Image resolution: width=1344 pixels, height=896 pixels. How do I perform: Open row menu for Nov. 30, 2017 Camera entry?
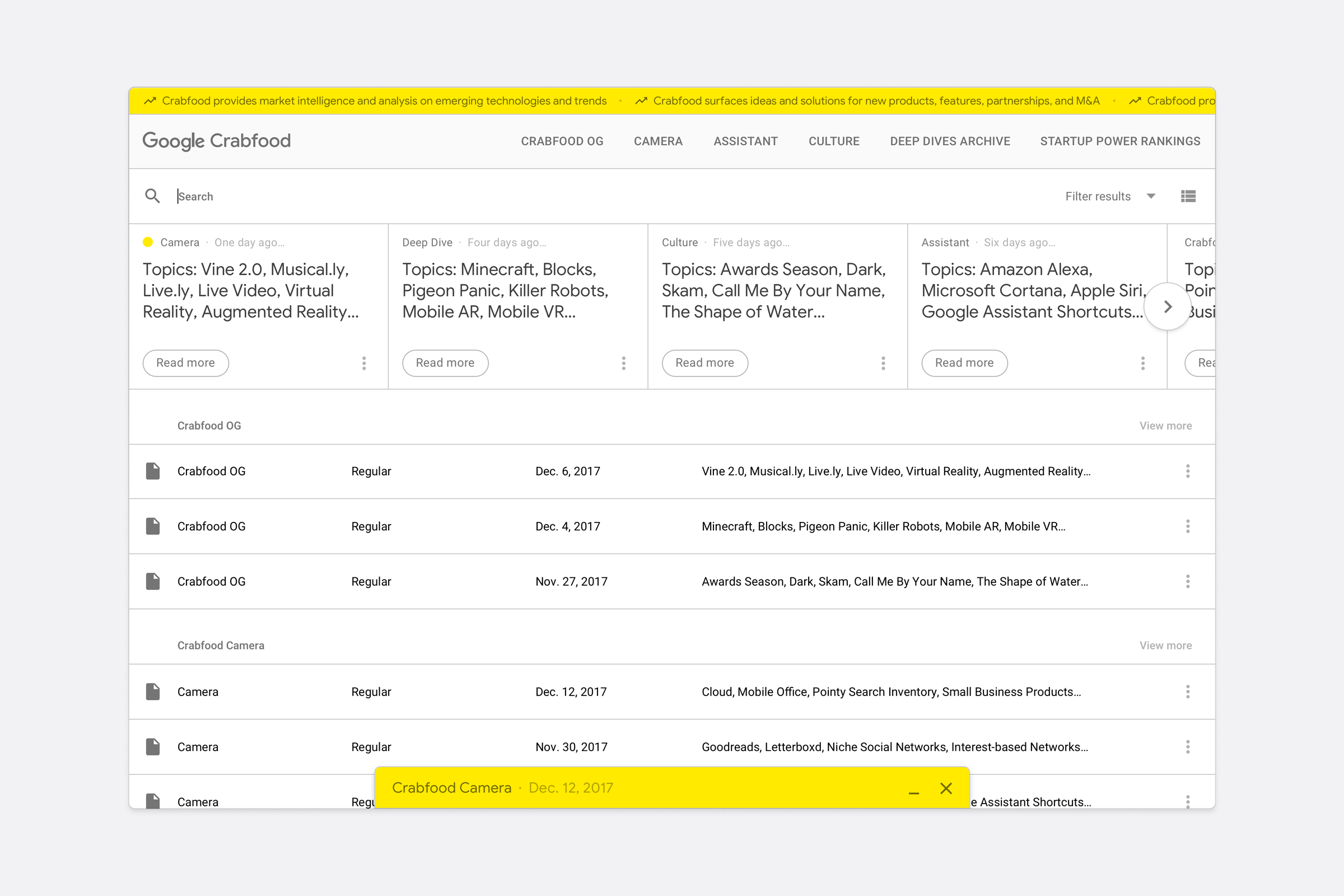pyautogui.click(x=1187, y=747)
